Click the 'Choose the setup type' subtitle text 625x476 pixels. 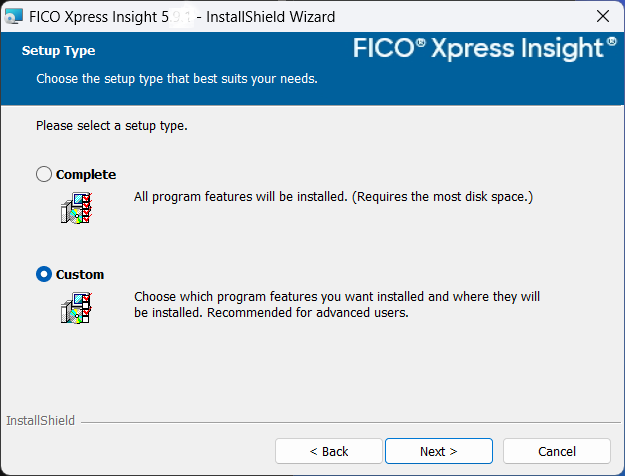(177, 78)
